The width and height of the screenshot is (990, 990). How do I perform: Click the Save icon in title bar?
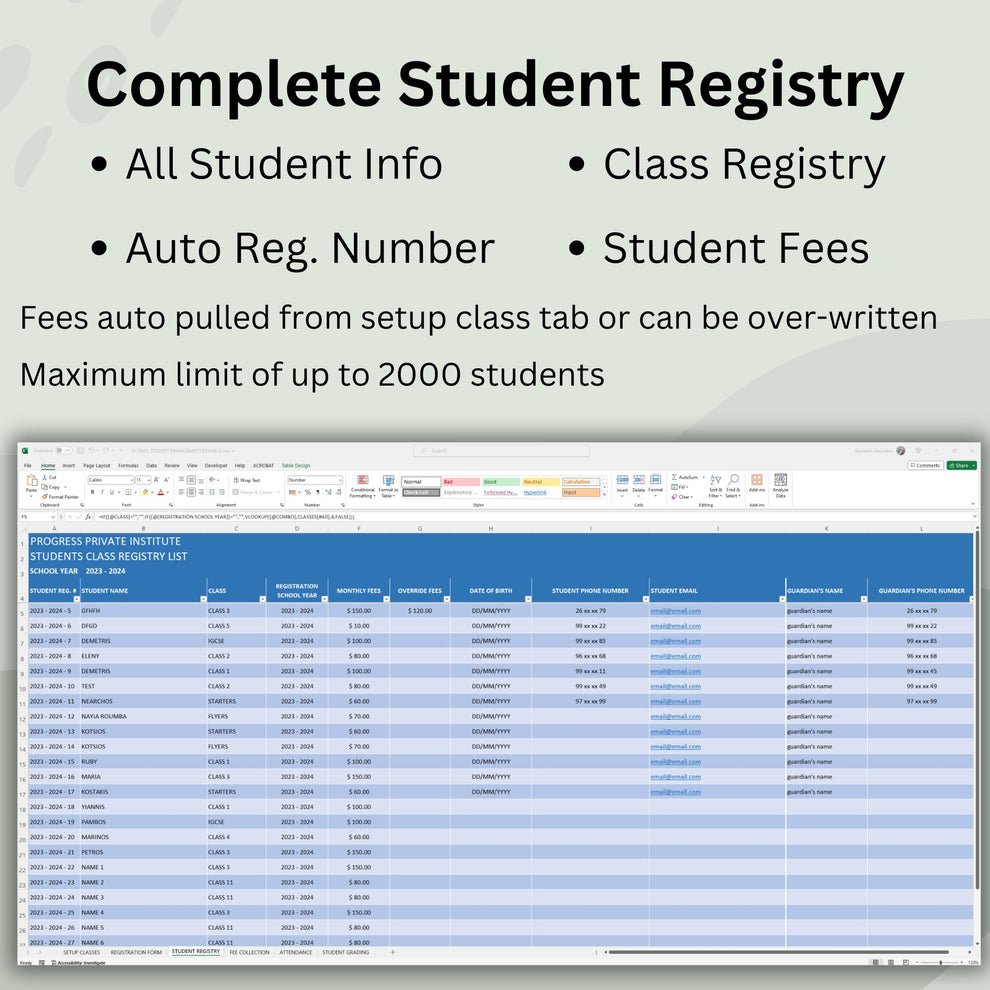pos(80,451)
